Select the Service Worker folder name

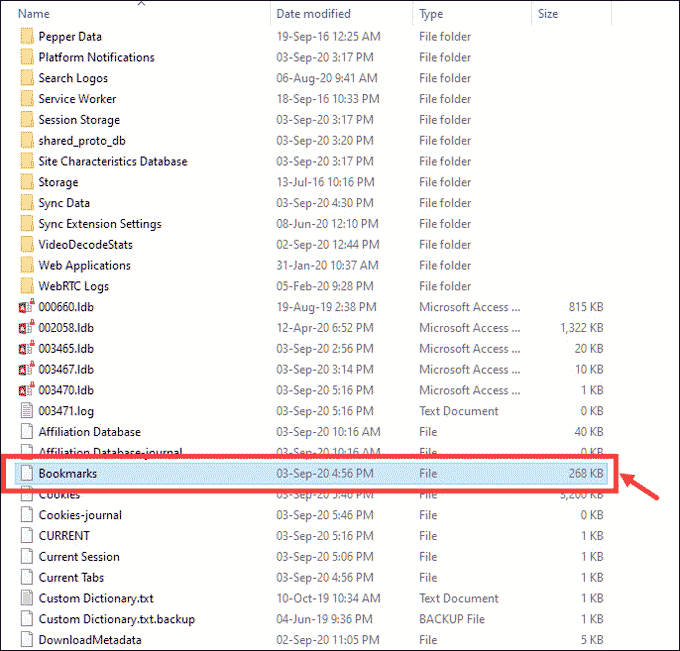[x=77, y=99]
